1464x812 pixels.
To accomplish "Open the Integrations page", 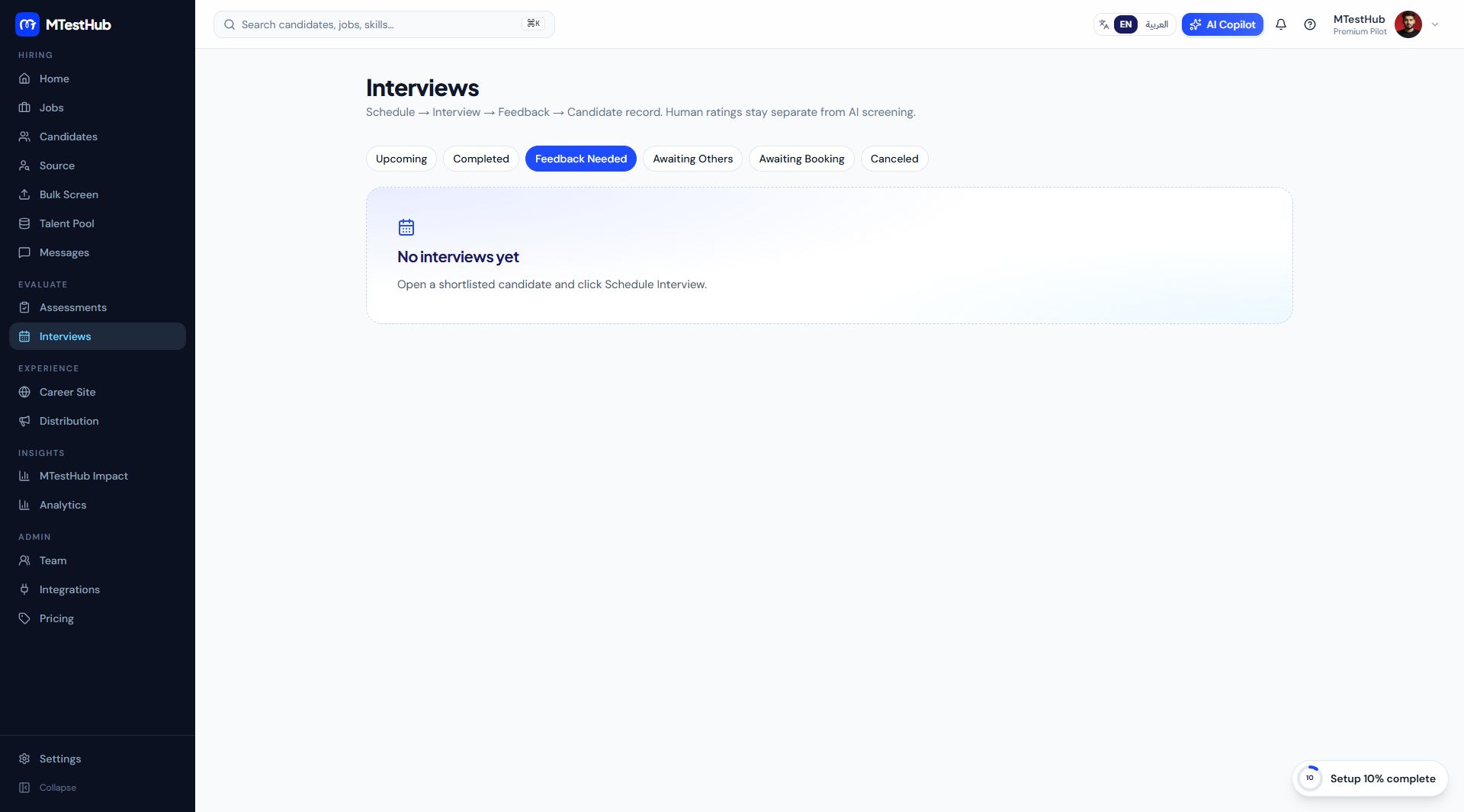I will 98,589.
